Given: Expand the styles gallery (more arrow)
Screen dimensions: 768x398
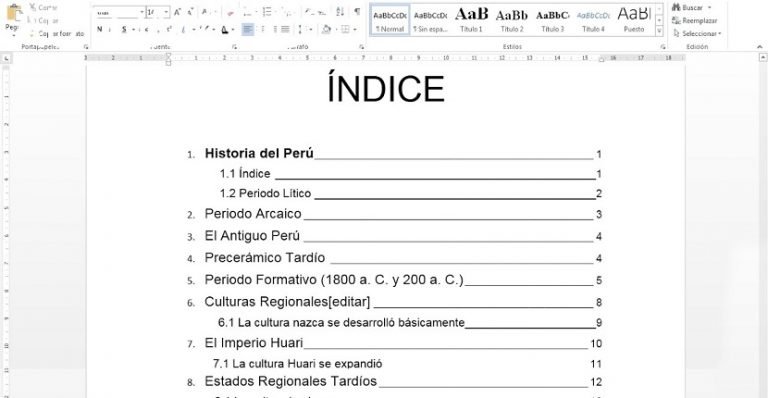Looking at the screenshot, I should click(x=659, y=31).
